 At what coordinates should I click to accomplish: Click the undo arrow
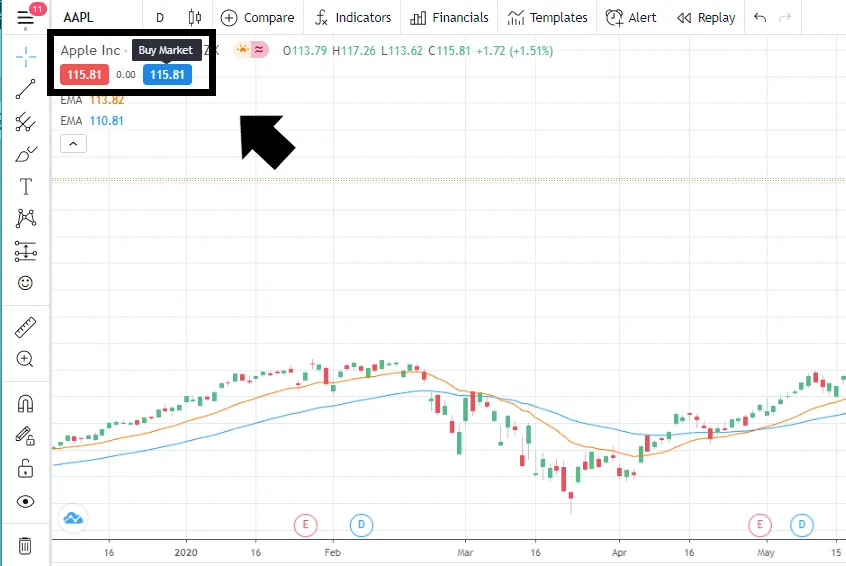tap(760, 18)
